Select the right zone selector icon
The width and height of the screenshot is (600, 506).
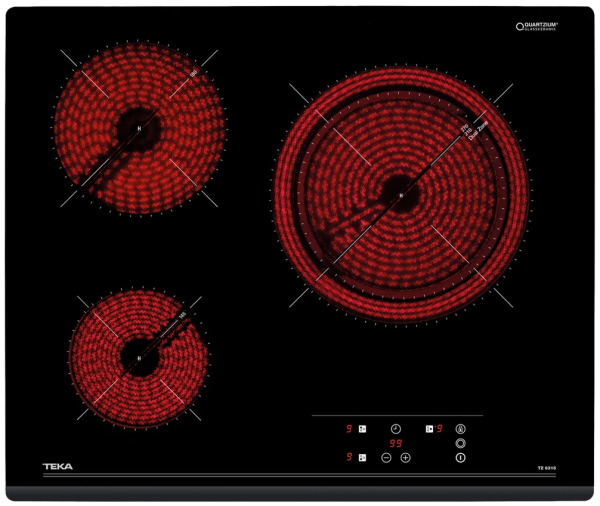coord(428,427)
